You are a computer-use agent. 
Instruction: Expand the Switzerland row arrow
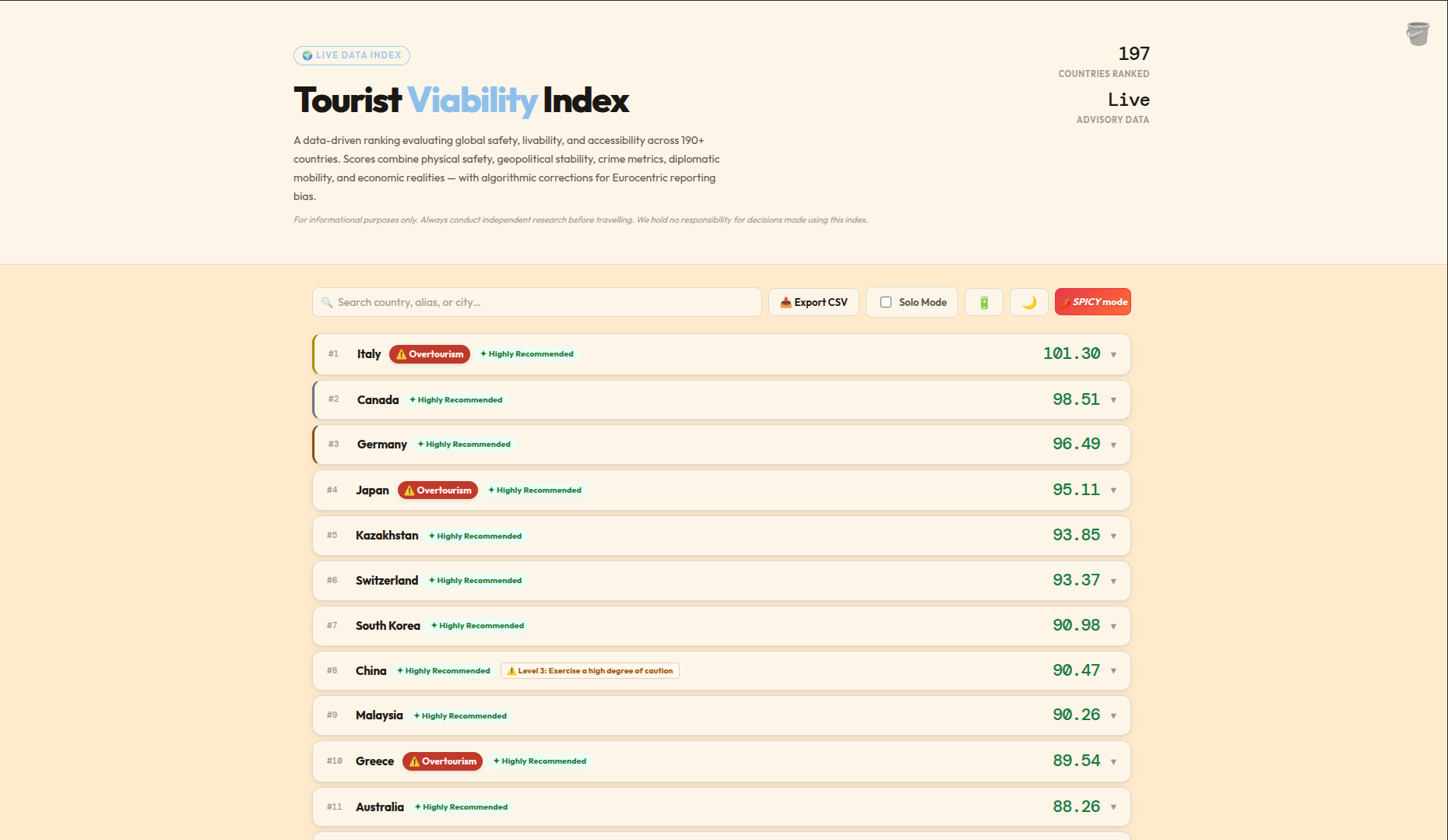pos(1113,582)
